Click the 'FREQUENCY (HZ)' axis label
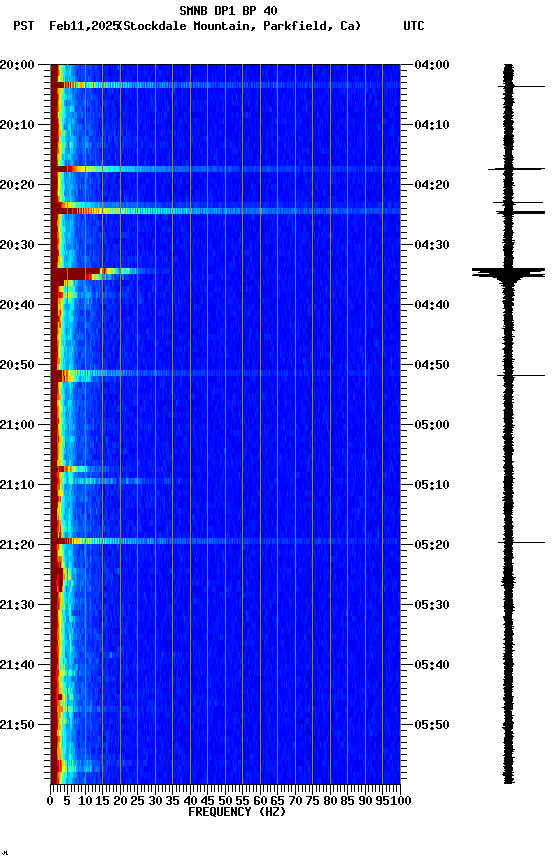Screen dimensions: 552x864 point(237,812)
